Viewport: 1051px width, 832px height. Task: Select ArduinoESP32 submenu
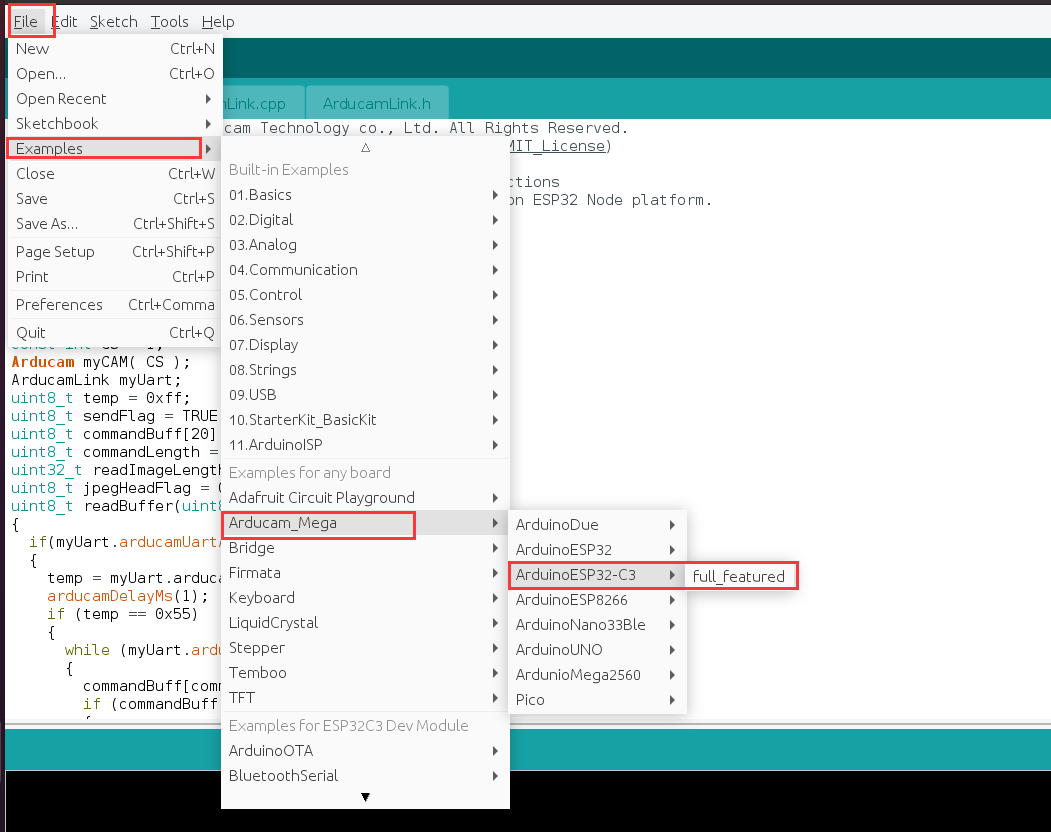click(597, 550)
